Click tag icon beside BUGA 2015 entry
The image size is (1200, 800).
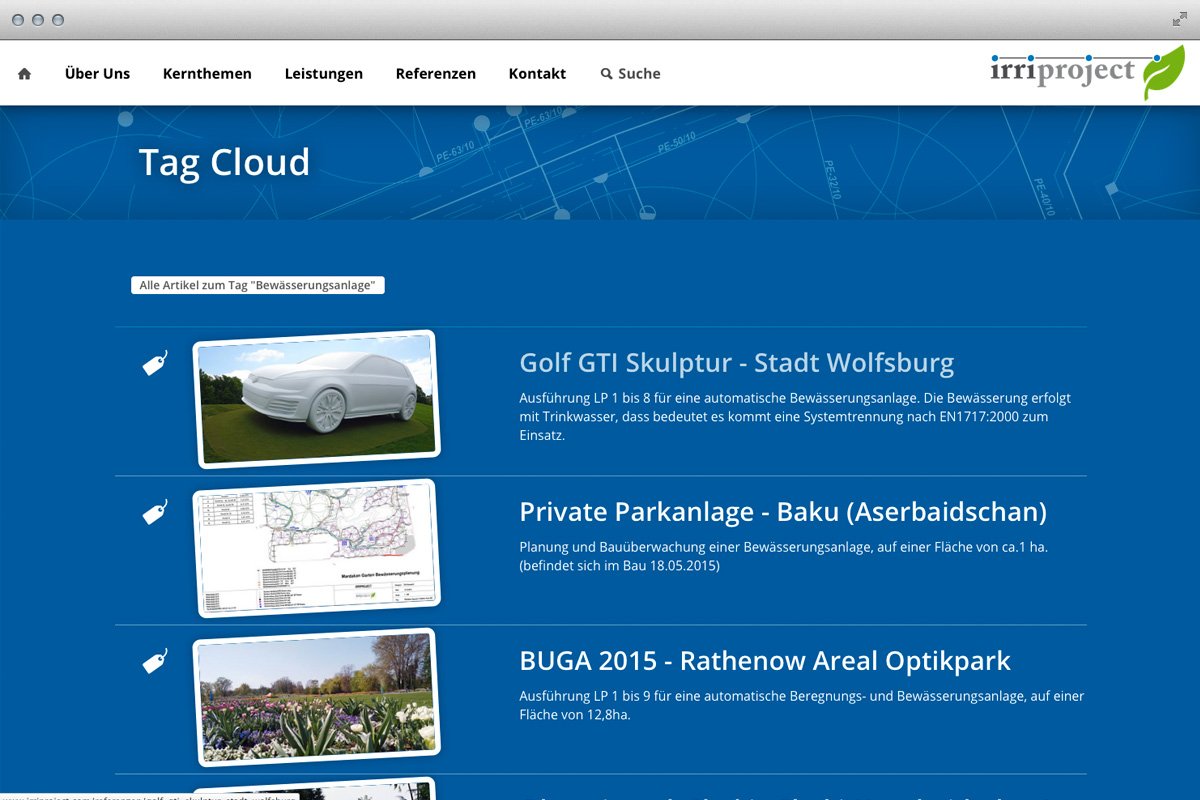click(x=155, y=661)
